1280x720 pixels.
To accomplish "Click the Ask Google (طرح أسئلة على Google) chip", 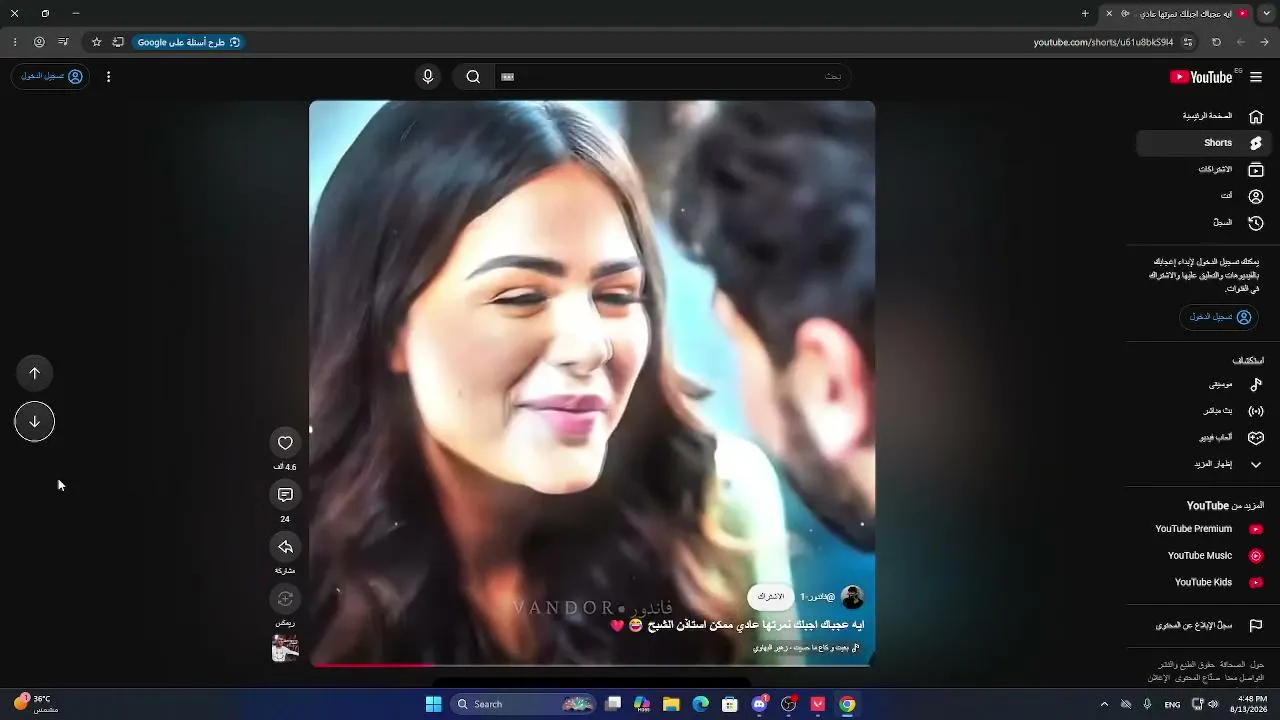I will [188, 42].
